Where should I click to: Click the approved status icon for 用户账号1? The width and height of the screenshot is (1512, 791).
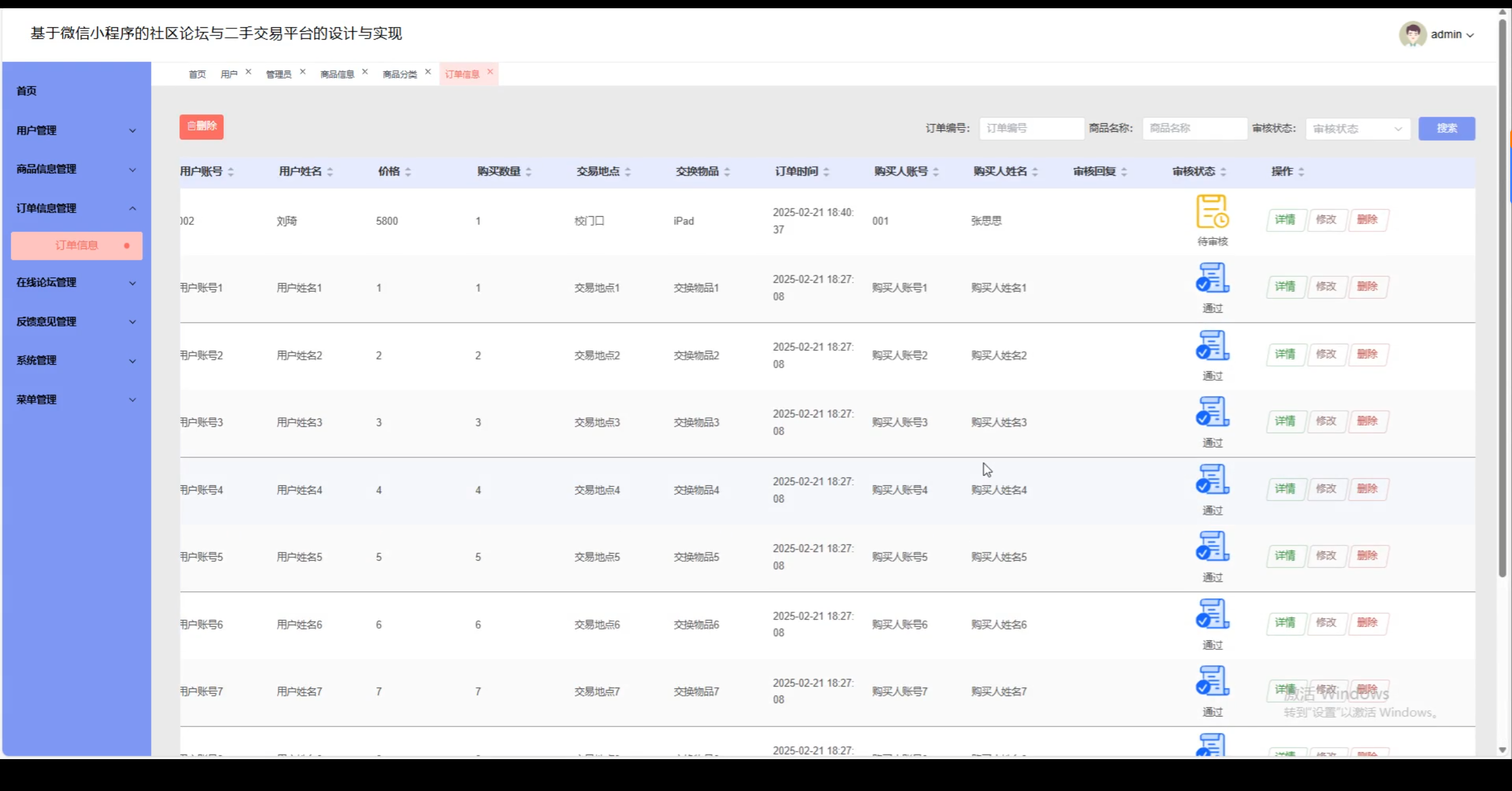1212,278
